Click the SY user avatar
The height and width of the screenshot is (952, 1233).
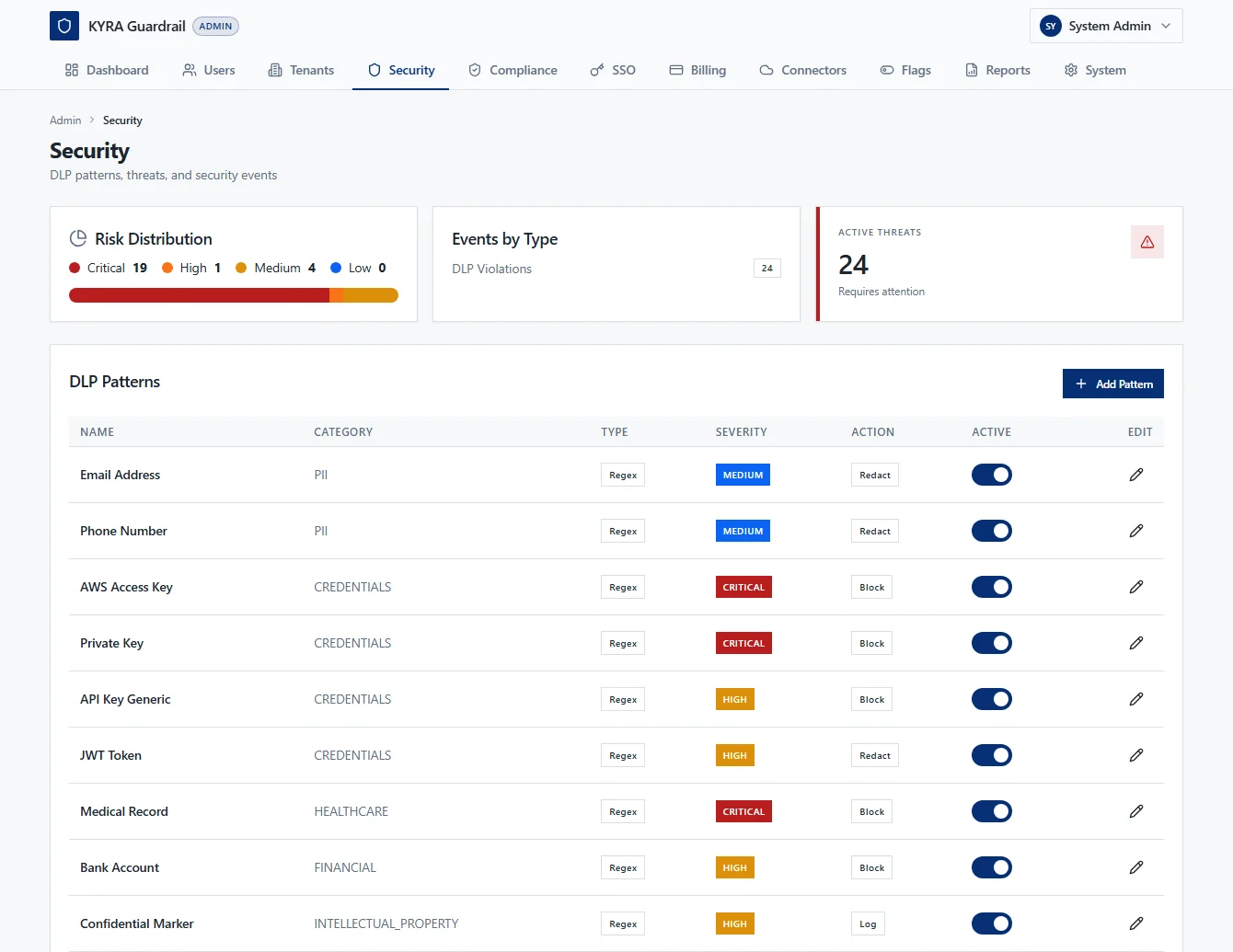click(x=1051, y=26)
